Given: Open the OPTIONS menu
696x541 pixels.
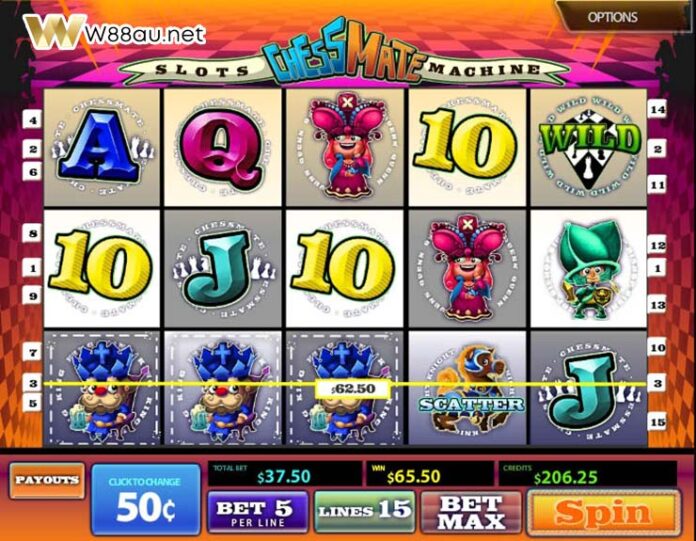Looking at the screenshot, I should [613, 17].
